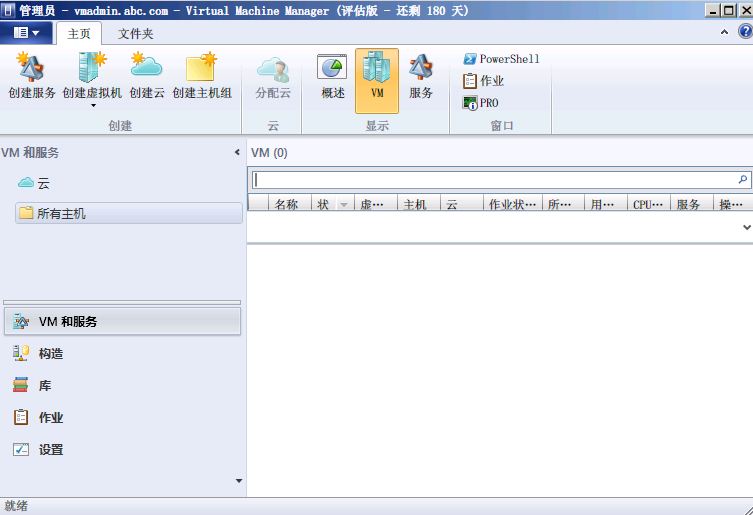The image size is (753, 515).
Task: Click the 主机 column header
Action: [419, 204]
